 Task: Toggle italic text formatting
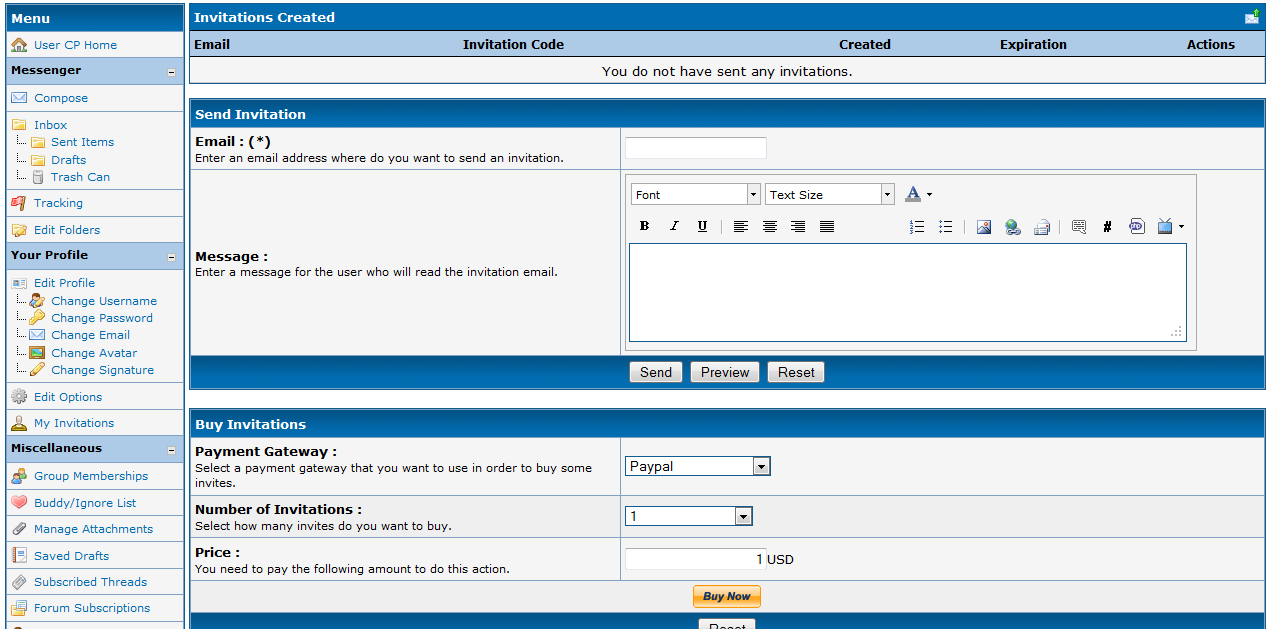pos(674,227)
